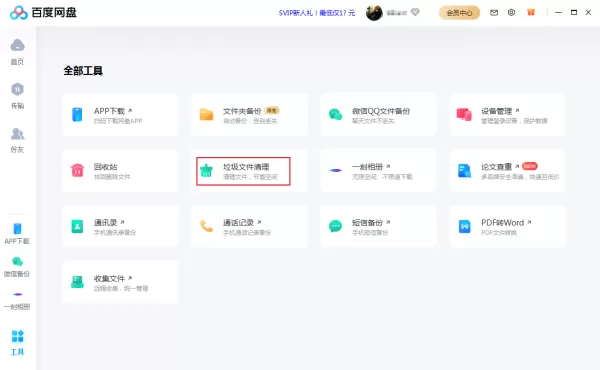Image resolution: width=600 pixels, height=370 pixels.
Task: Click the chat bubble icon of 微信QQ文件备份
Action: pos(335,114)
